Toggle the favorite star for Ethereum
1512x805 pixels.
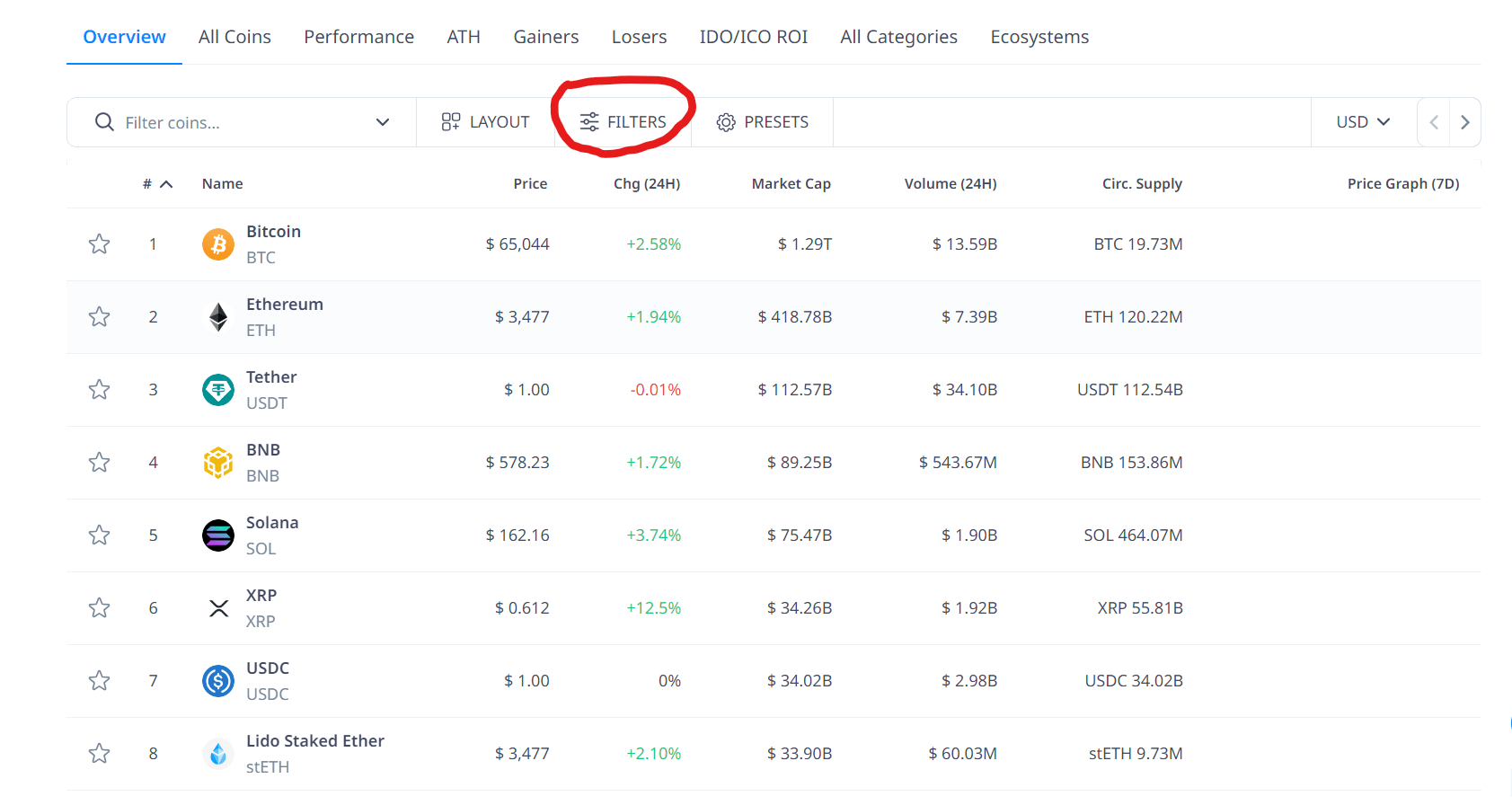(99, 317)
